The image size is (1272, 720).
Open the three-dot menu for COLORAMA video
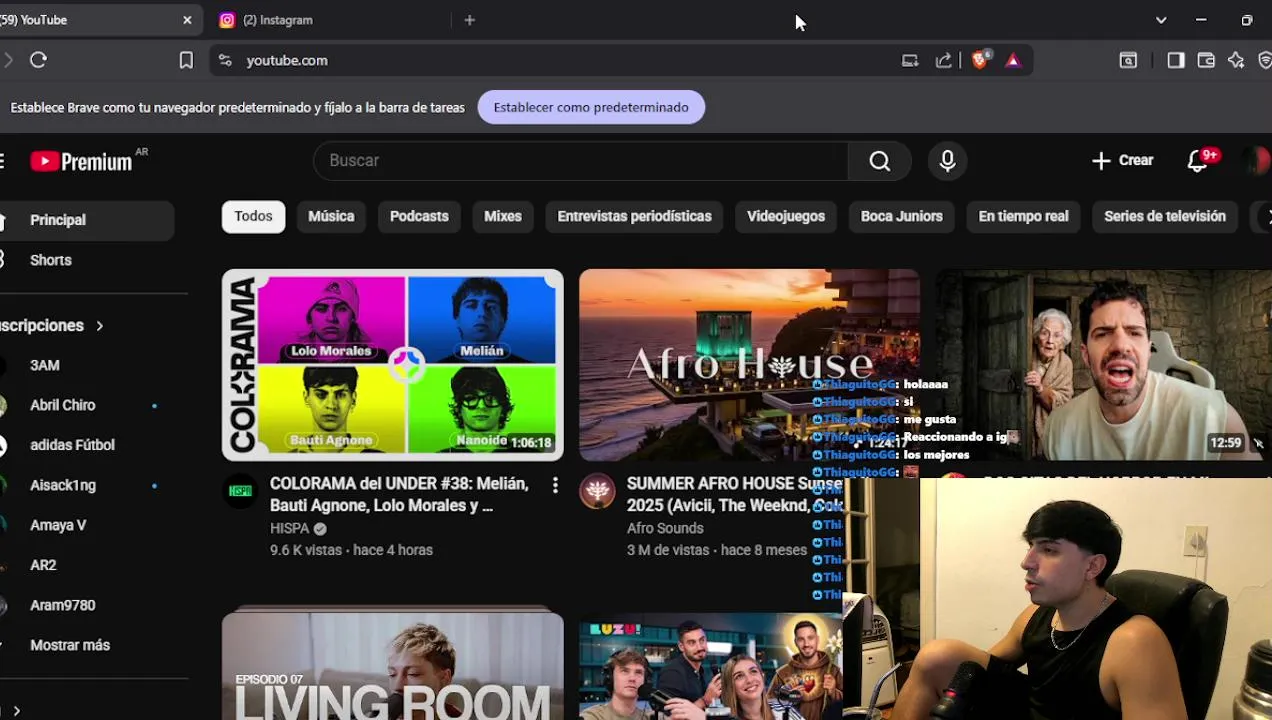pos(555,485)
